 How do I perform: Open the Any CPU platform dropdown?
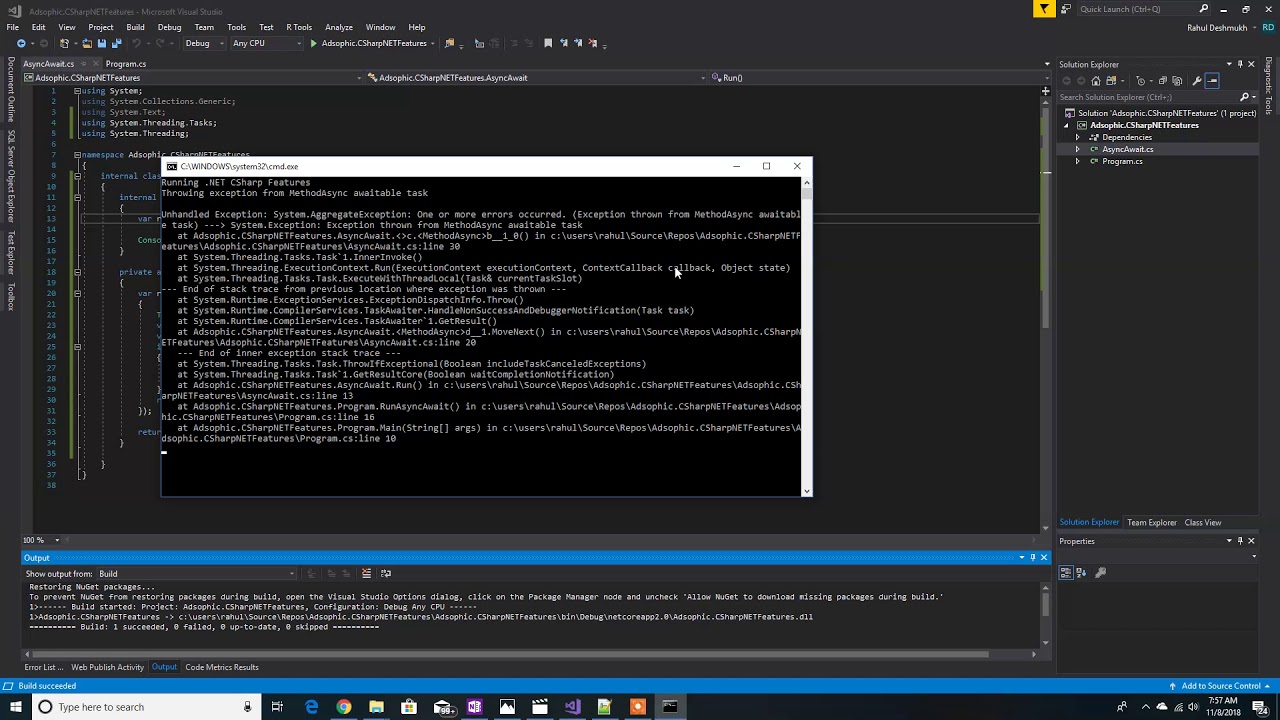coord(267,43)
